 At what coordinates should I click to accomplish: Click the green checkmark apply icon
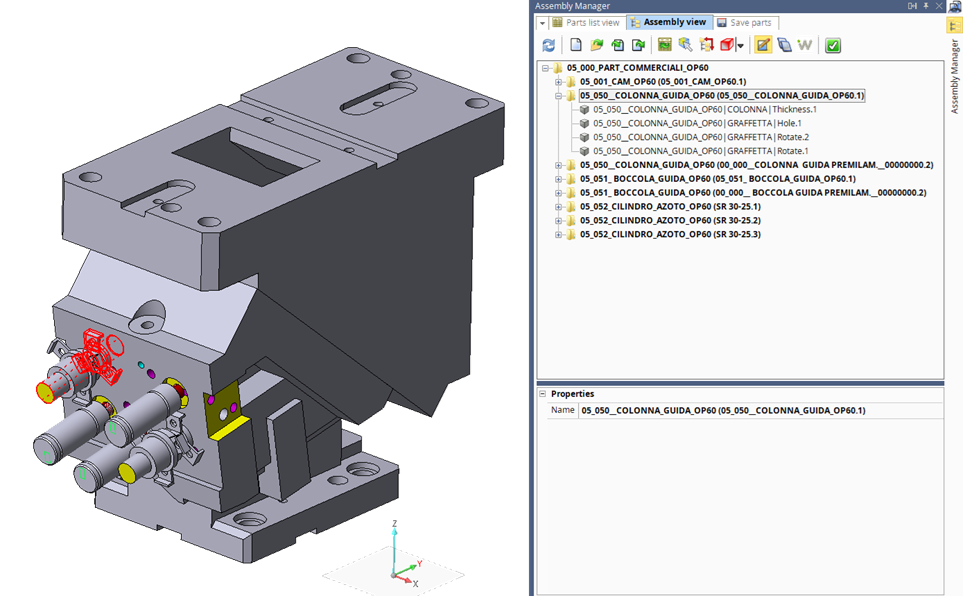833,45
